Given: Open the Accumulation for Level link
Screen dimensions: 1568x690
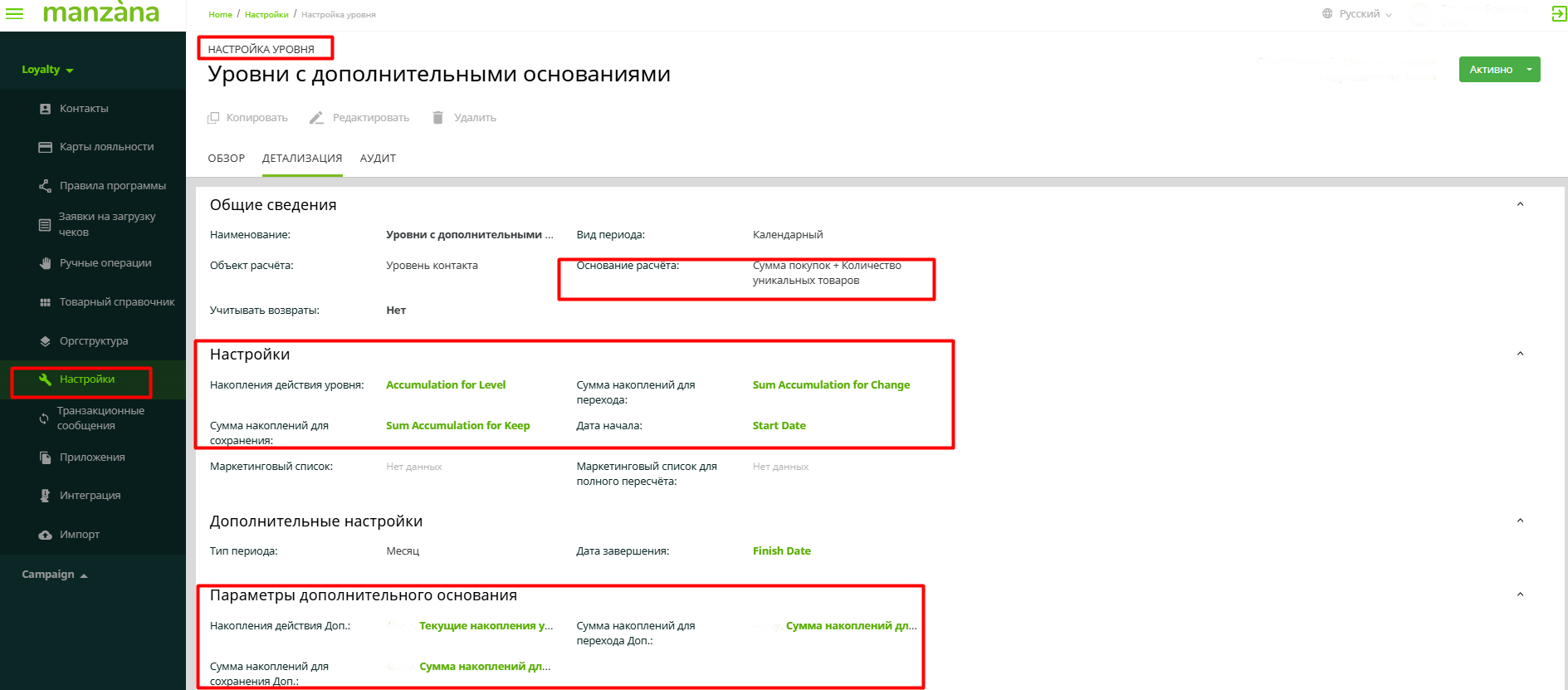Looking at the screenshot, I should click(446, 385).
